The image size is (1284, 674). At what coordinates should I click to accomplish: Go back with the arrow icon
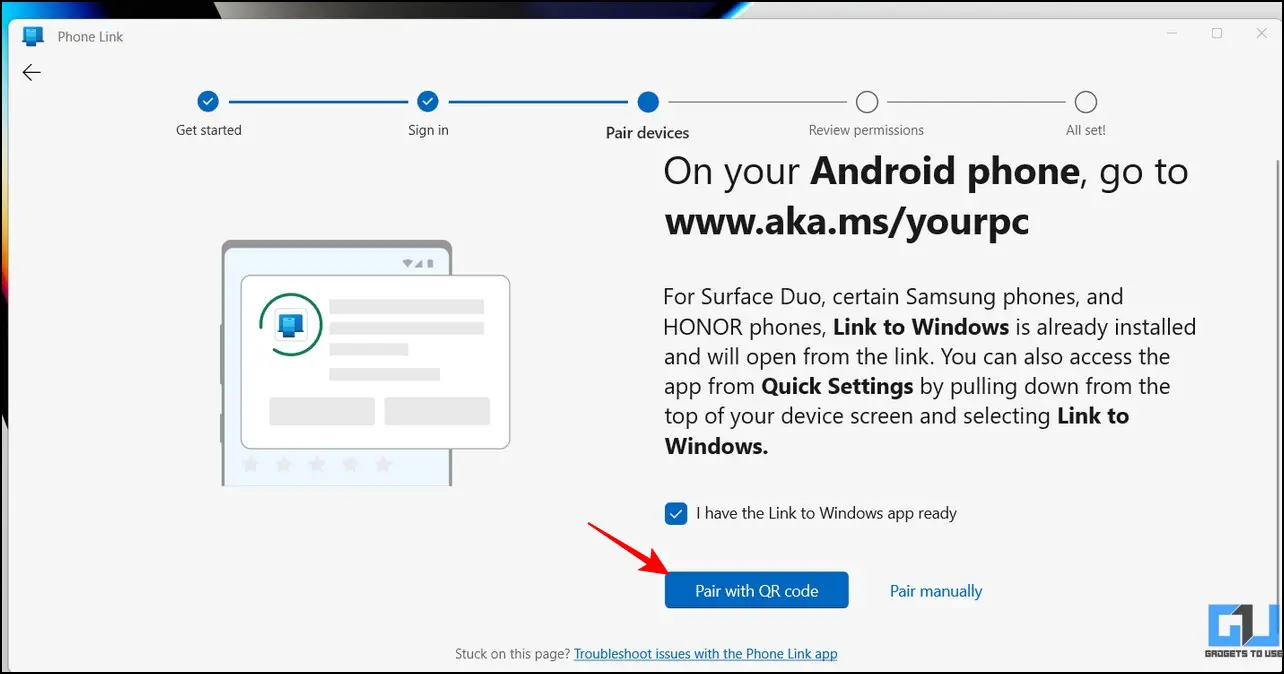[32, 73]
